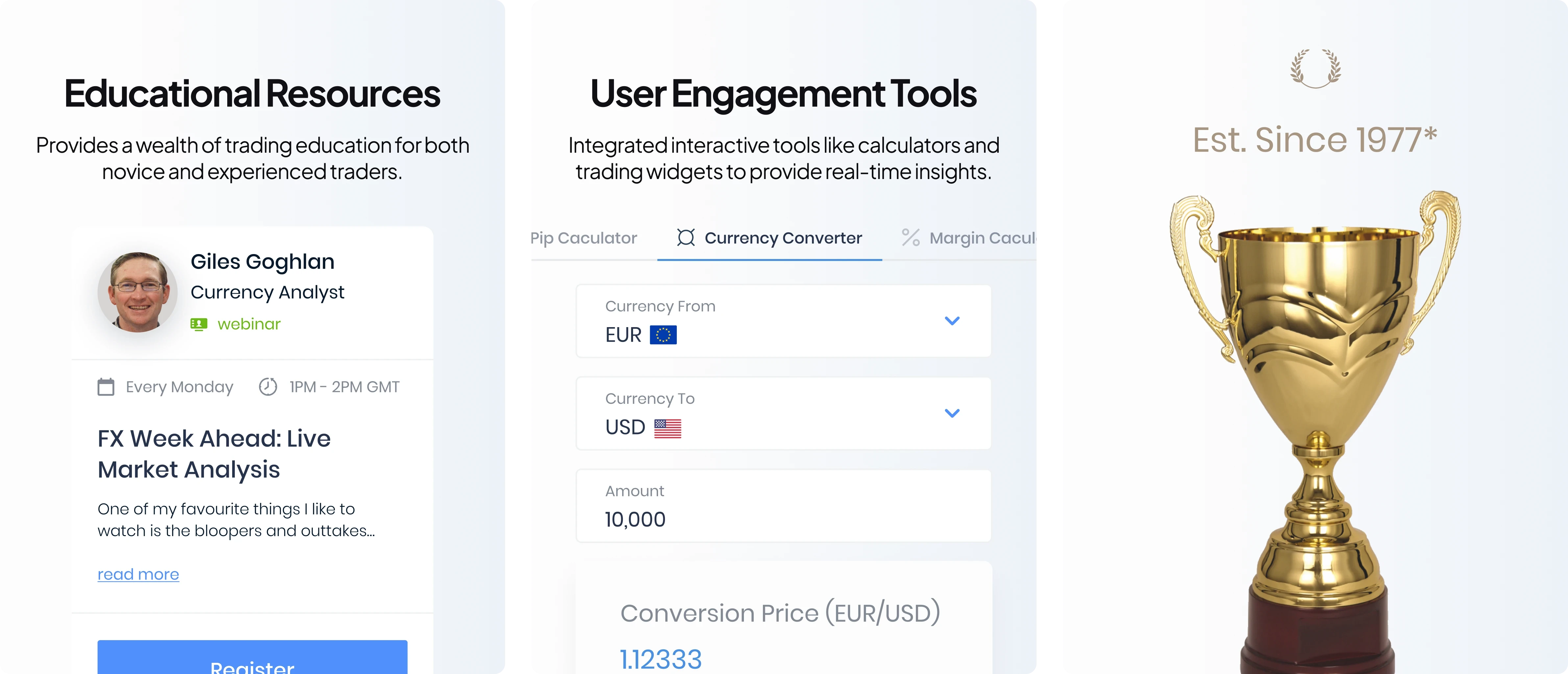
Task: Click the EU flag icon
Action: pos(664,335)
